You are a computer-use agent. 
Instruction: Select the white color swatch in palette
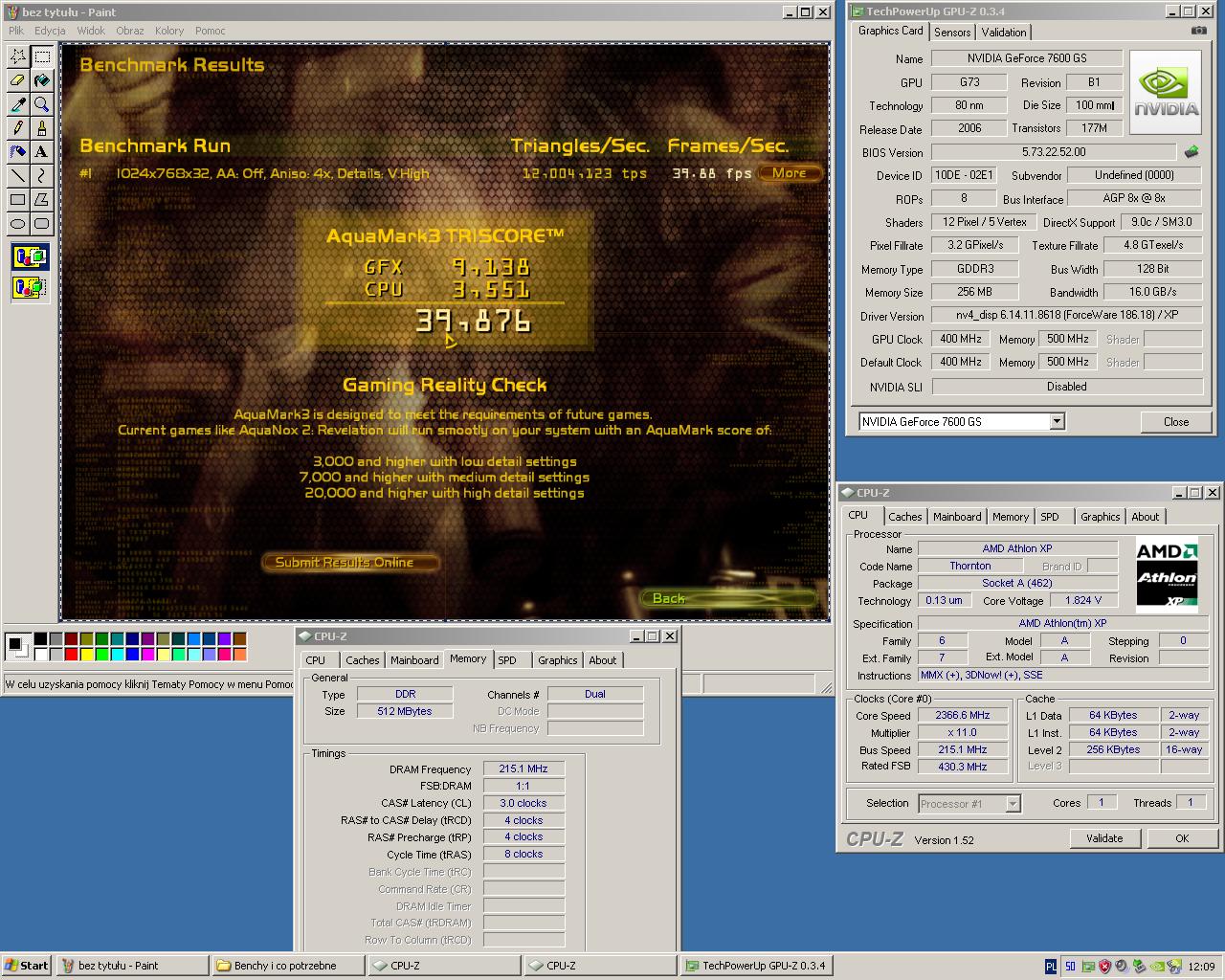click(x=41, y=655)
